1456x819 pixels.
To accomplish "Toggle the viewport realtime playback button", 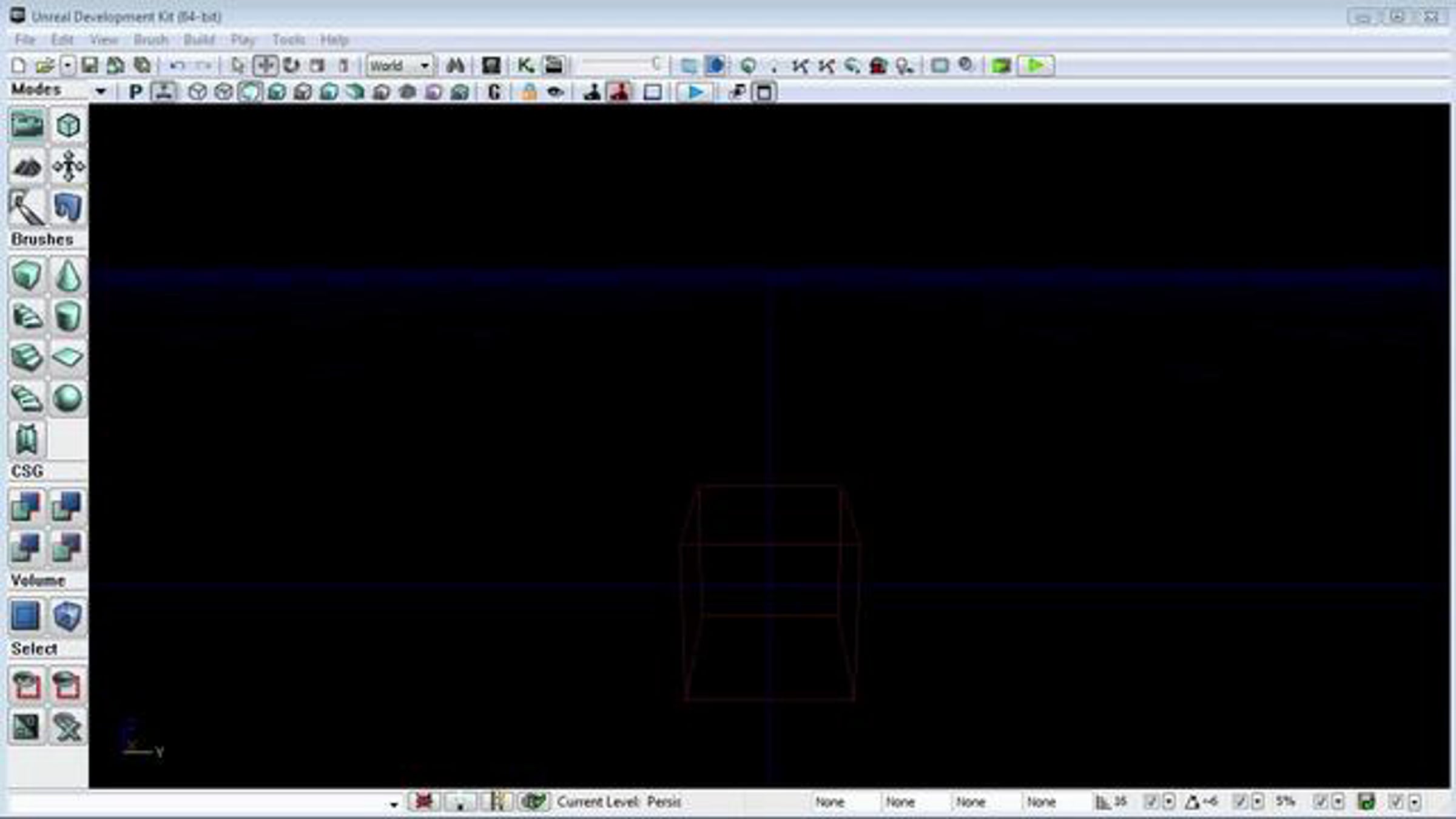I will (695, 92).
